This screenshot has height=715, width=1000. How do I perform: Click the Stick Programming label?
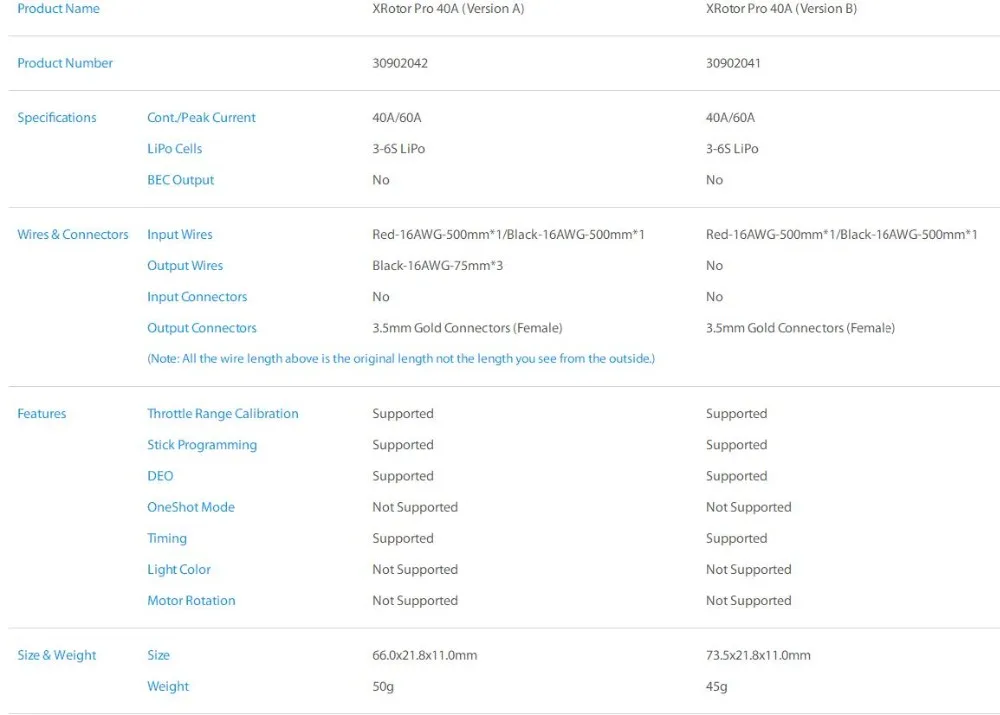pos(202,445)
